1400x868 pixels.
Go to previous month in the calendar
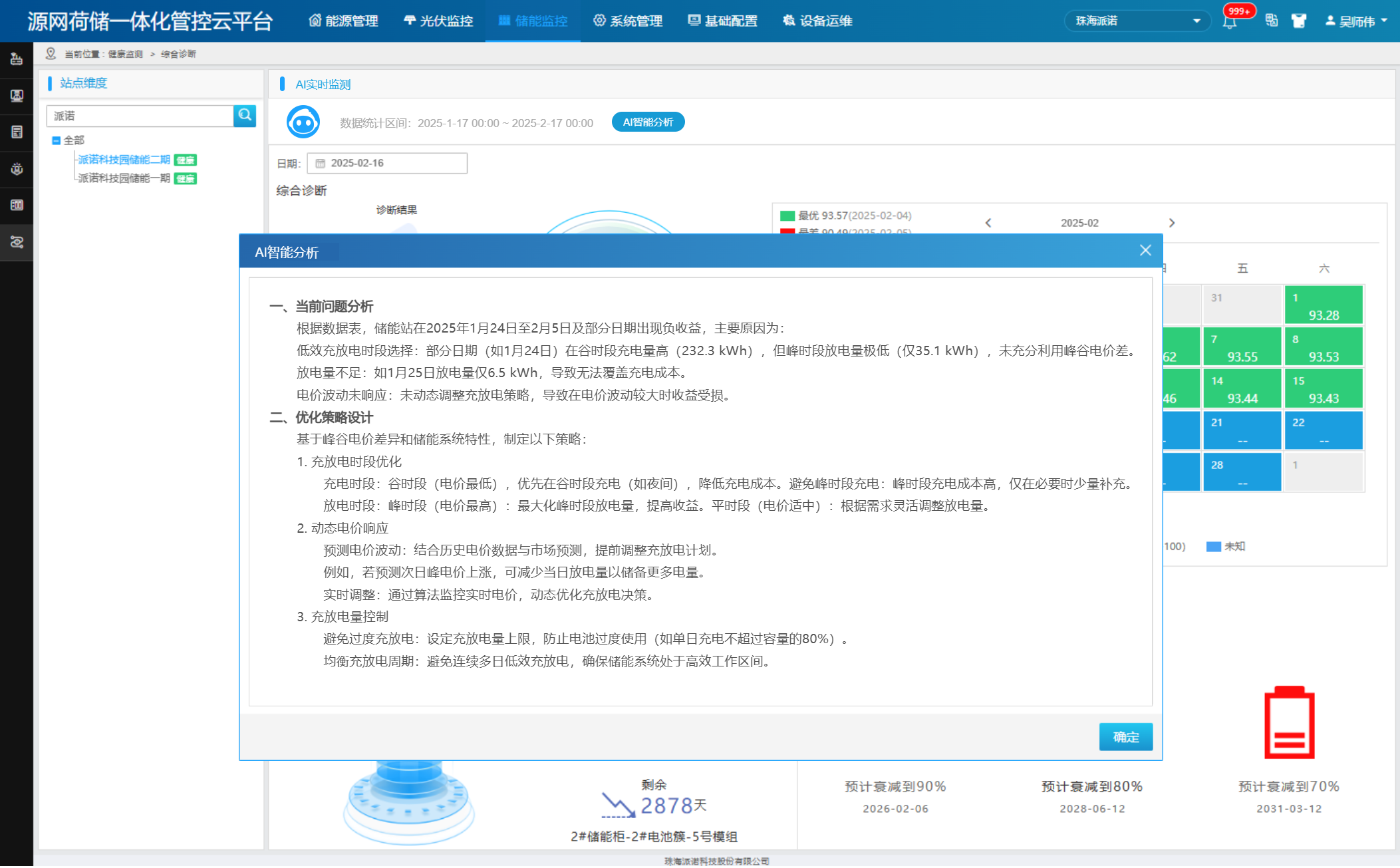(988, 223)
